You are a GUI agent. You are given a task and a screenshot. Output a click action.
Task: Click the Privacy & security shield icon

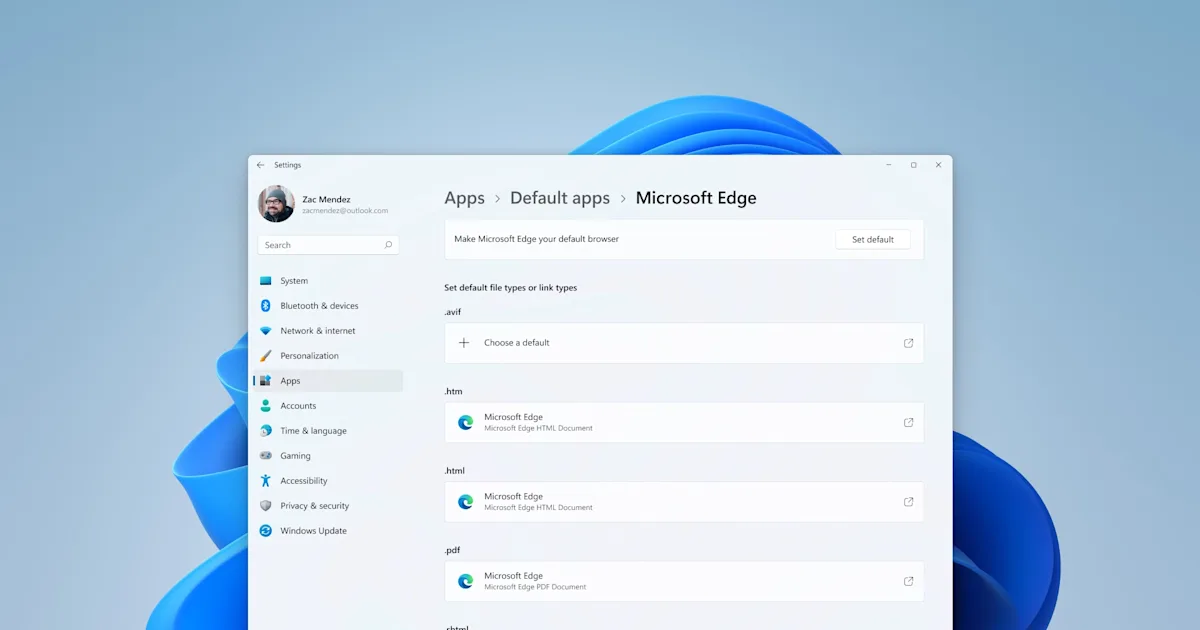tap(266, 506)
